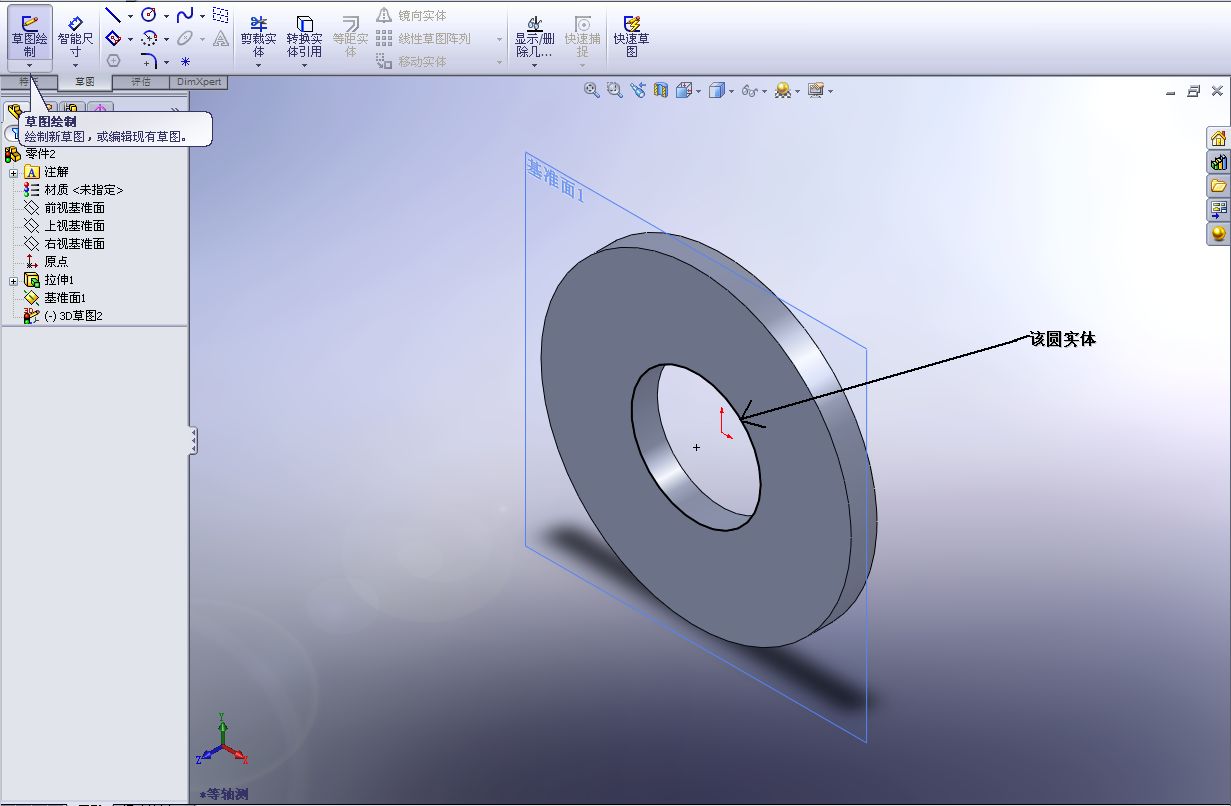Open the FeatureManager design tree tab
The width and height of the screenshot is (1231, 806).
(x=15, y=111)
